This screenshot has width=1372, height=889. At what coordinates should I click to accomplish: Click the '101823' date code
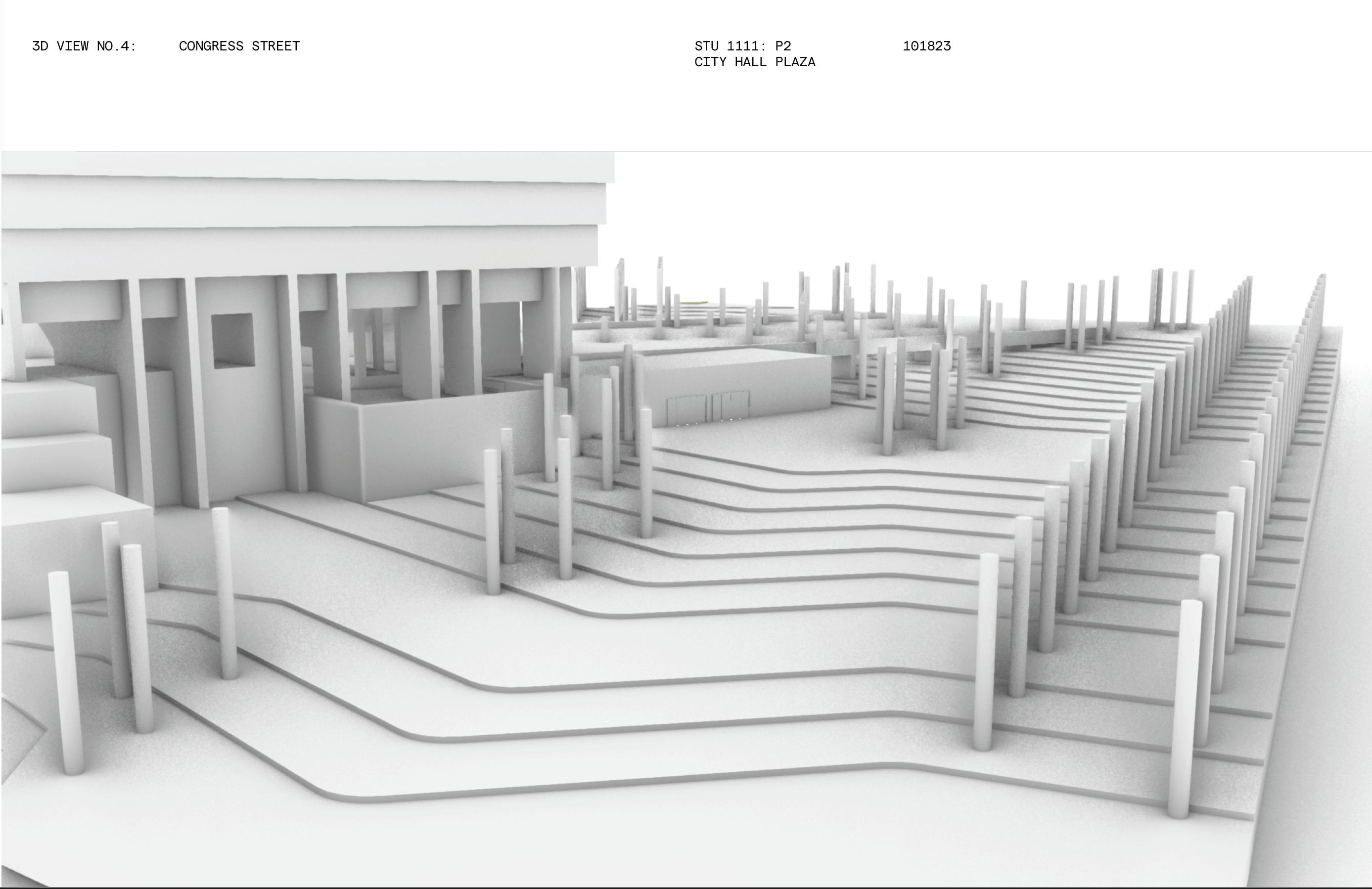[x=926, y=46]
